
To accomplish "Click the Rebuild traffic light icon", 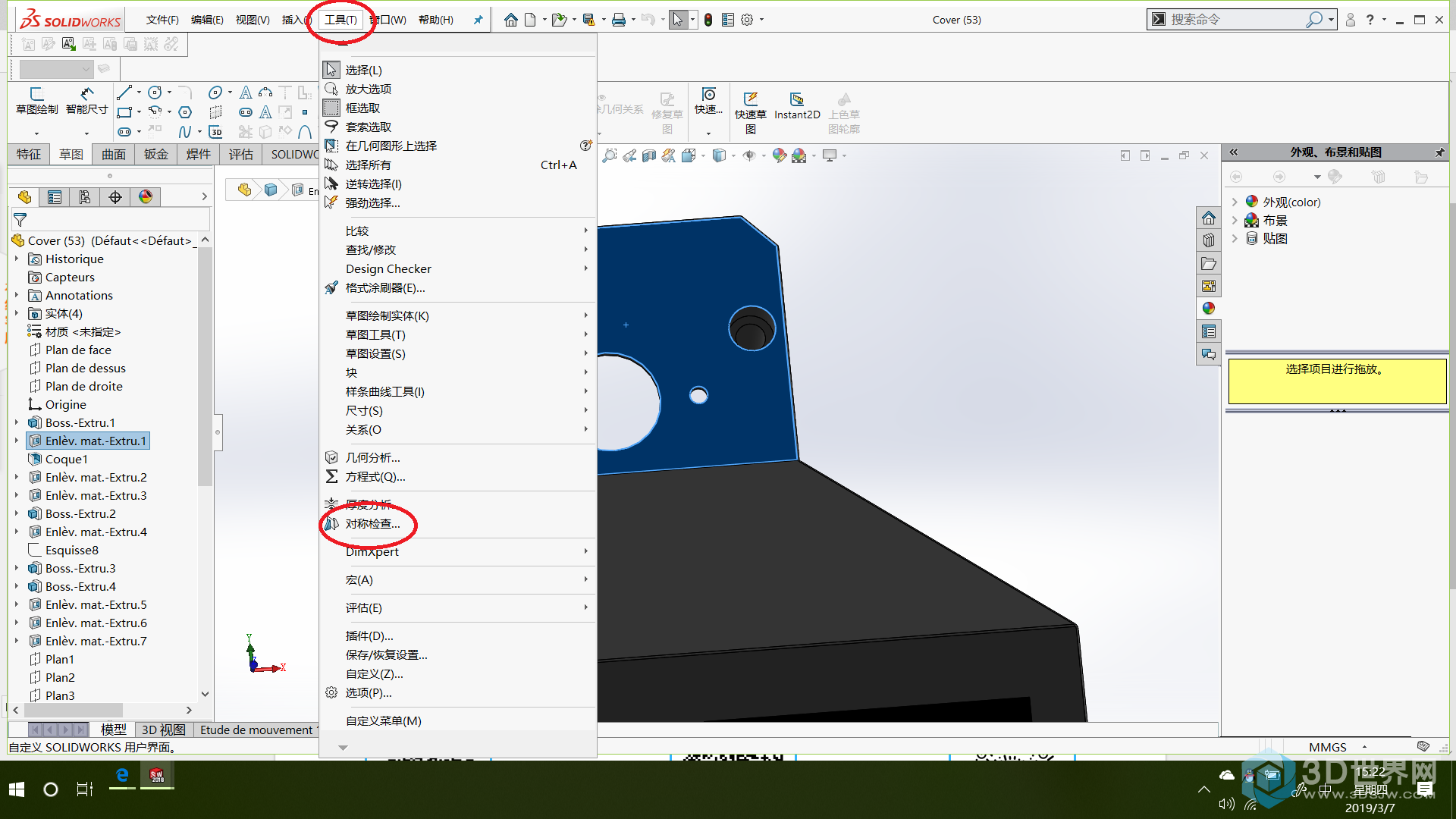I will tap(708, 20).
